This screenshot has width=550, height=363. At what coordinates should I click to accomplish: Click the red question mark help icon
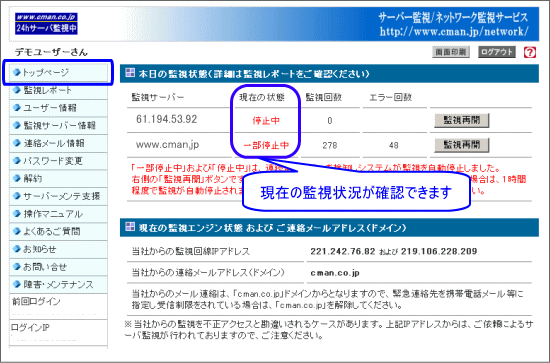pos(530,53)
